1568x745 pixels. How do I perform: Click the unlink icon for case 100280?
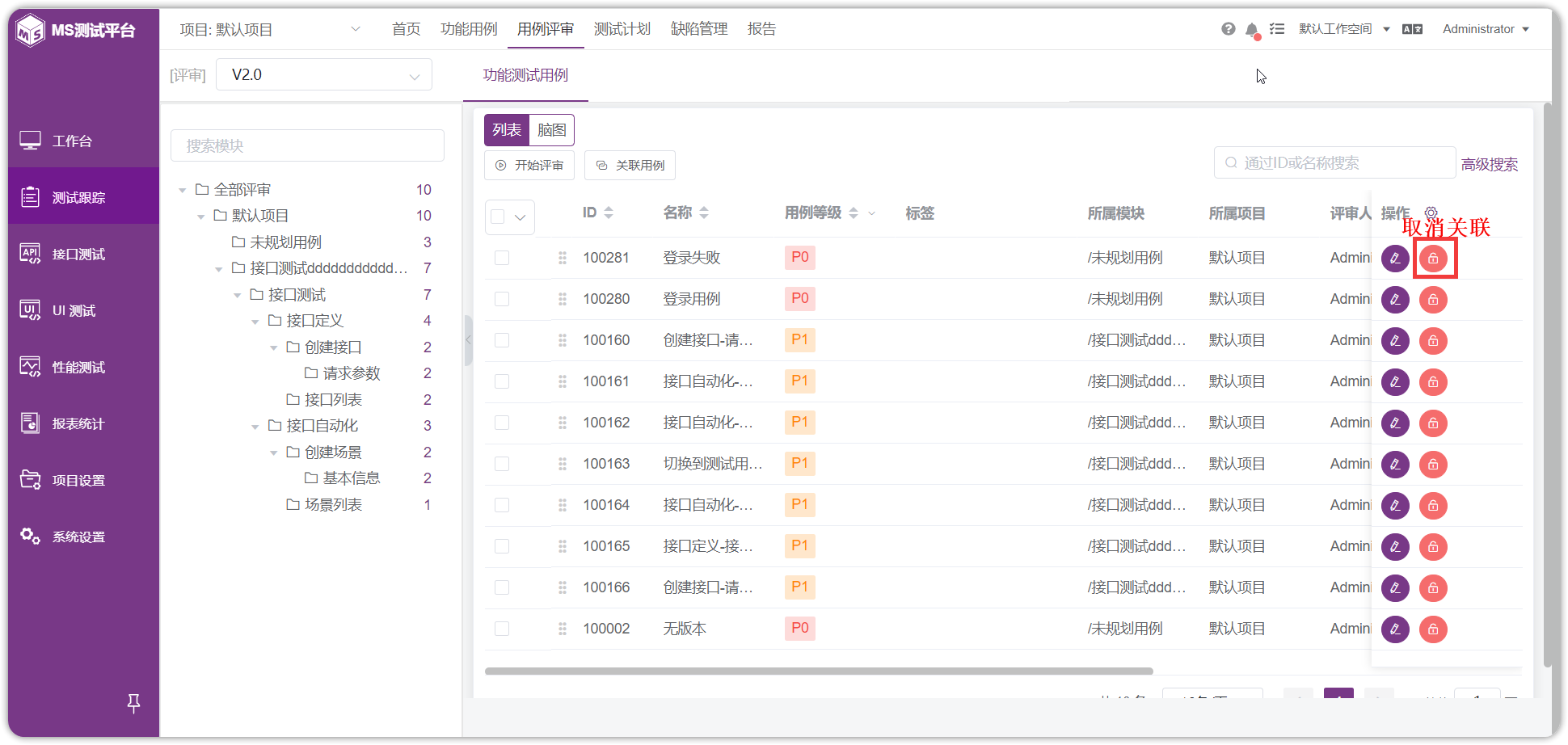pos(1433,300)
